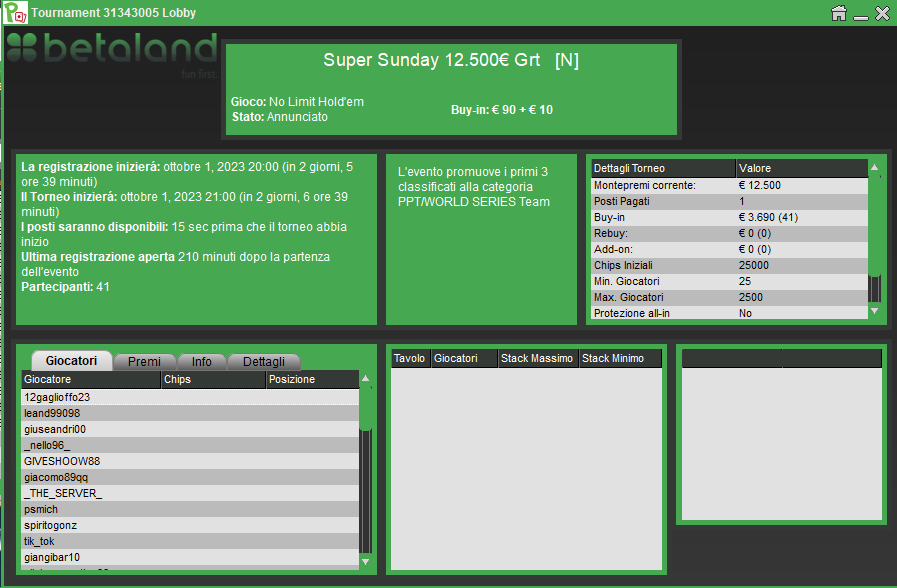The width and height of the screenshot is (897, 588).
Task: Click the Tavolo column header
Action: point(411,358)
